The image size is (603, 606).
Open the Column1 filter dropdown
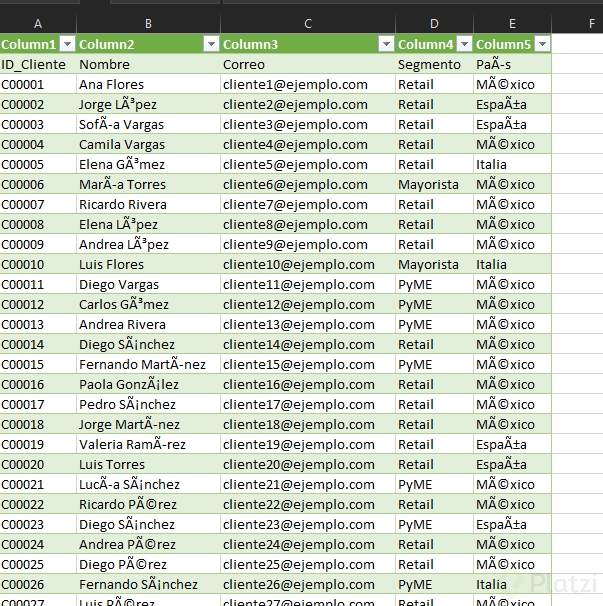[x=68, y=44]
